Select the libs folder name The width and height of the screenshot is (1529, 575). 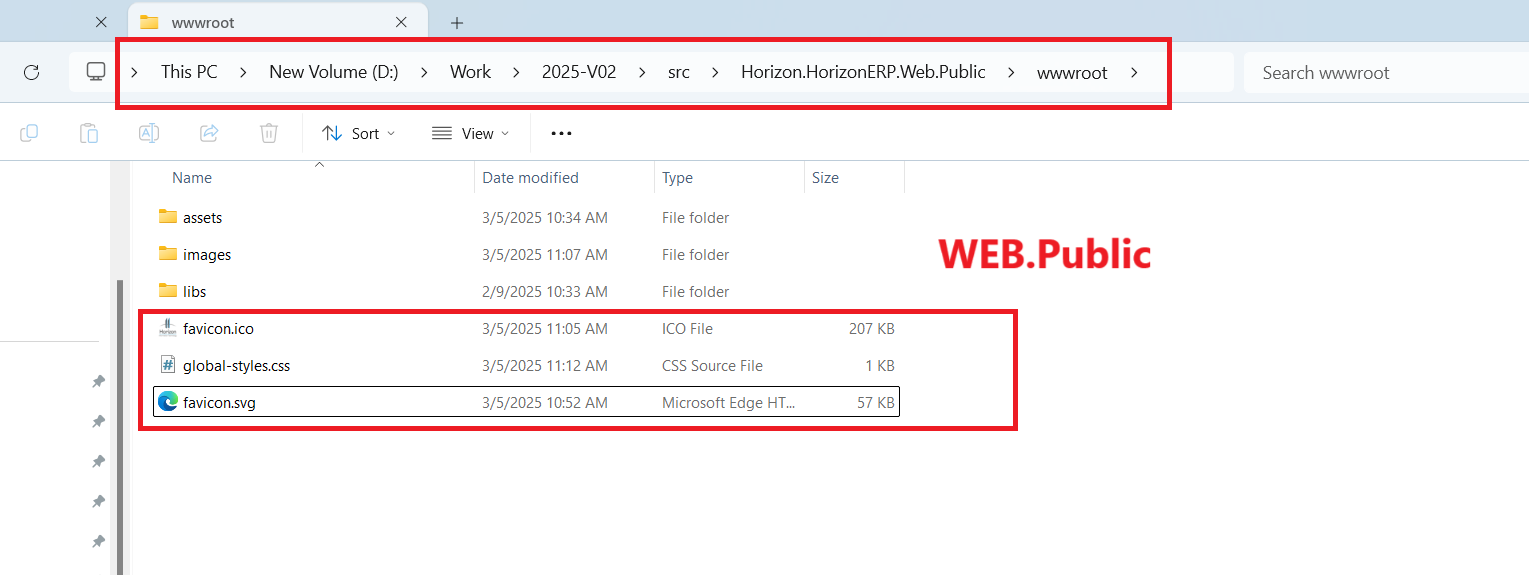point(194,291)
